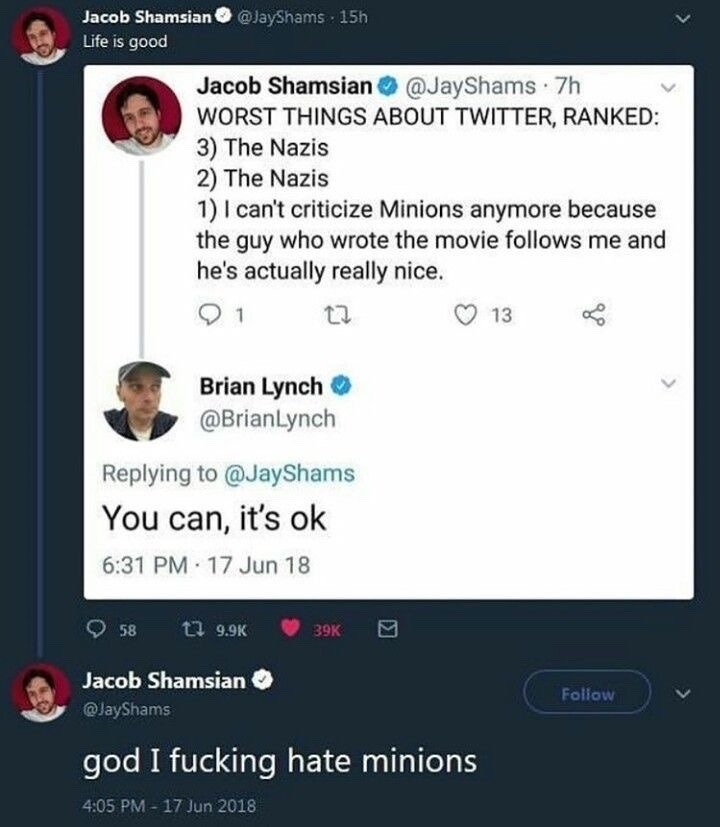Screen dimensions: 720x827
Task: Open the 4:05 PM - 17 Jun 2018 timestamp
Action: coord(169,806)
